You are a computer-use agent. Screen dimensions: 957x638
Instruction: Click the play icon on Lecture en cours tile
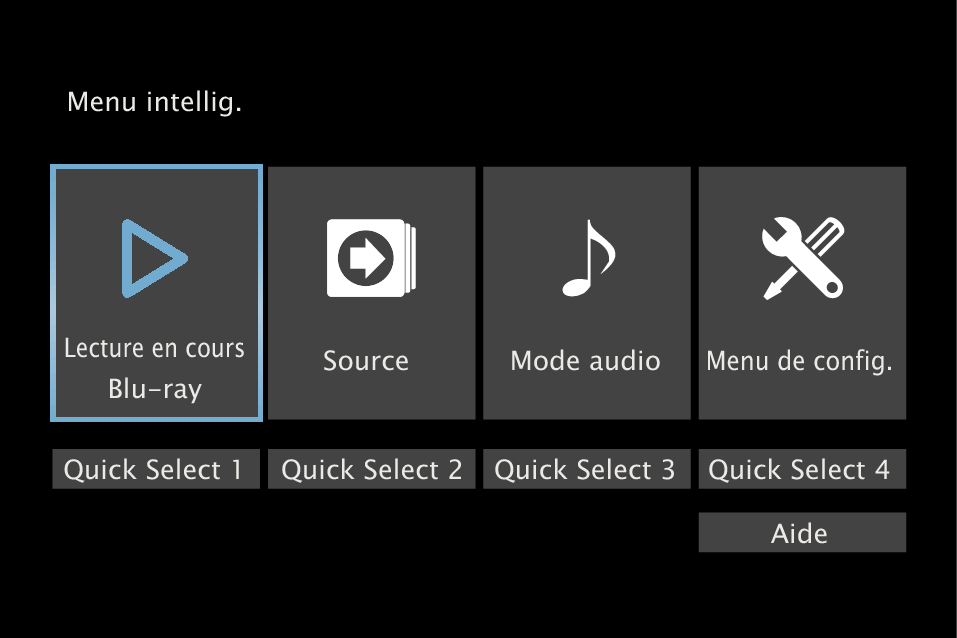[x=155, y=258]
